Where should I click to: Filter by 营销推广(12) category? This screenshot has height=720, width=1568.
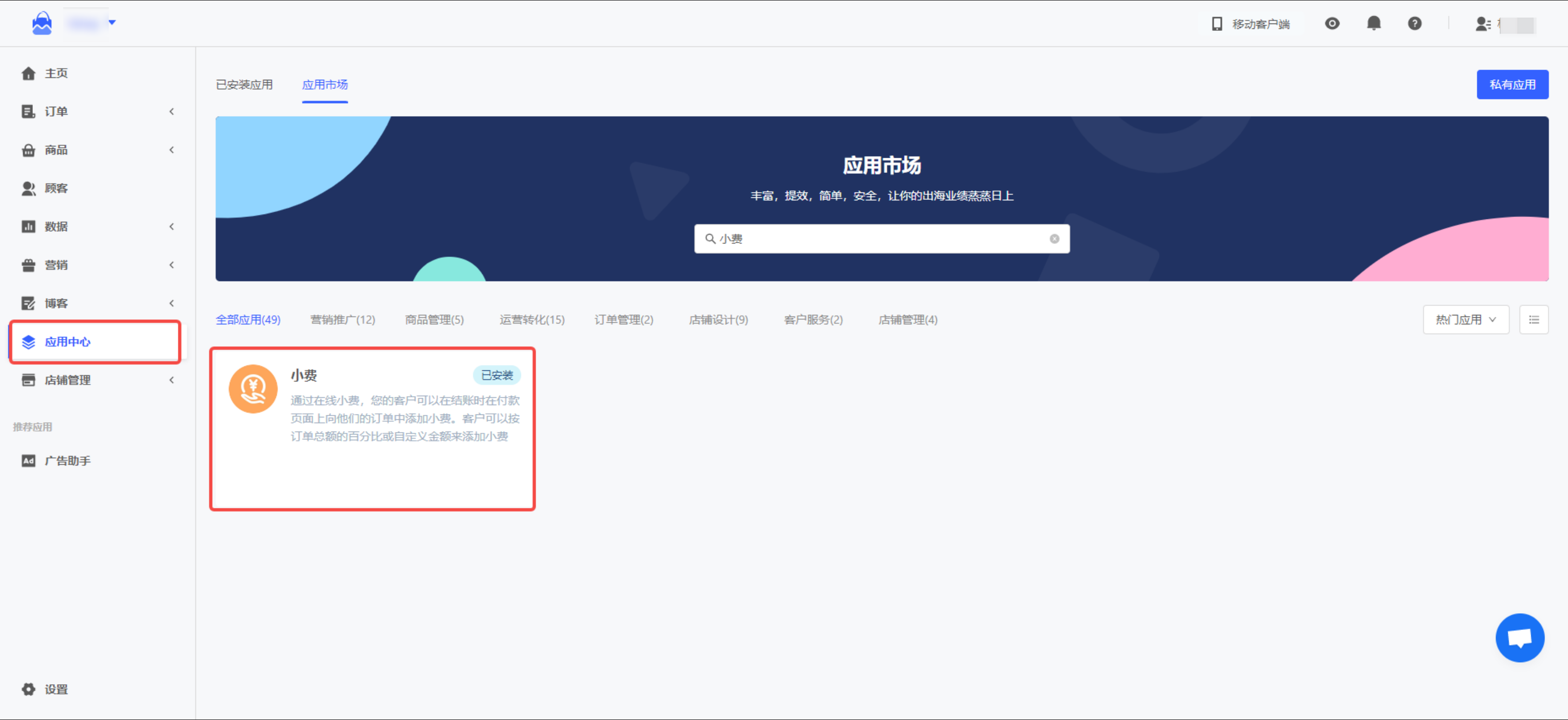point(343,319)
